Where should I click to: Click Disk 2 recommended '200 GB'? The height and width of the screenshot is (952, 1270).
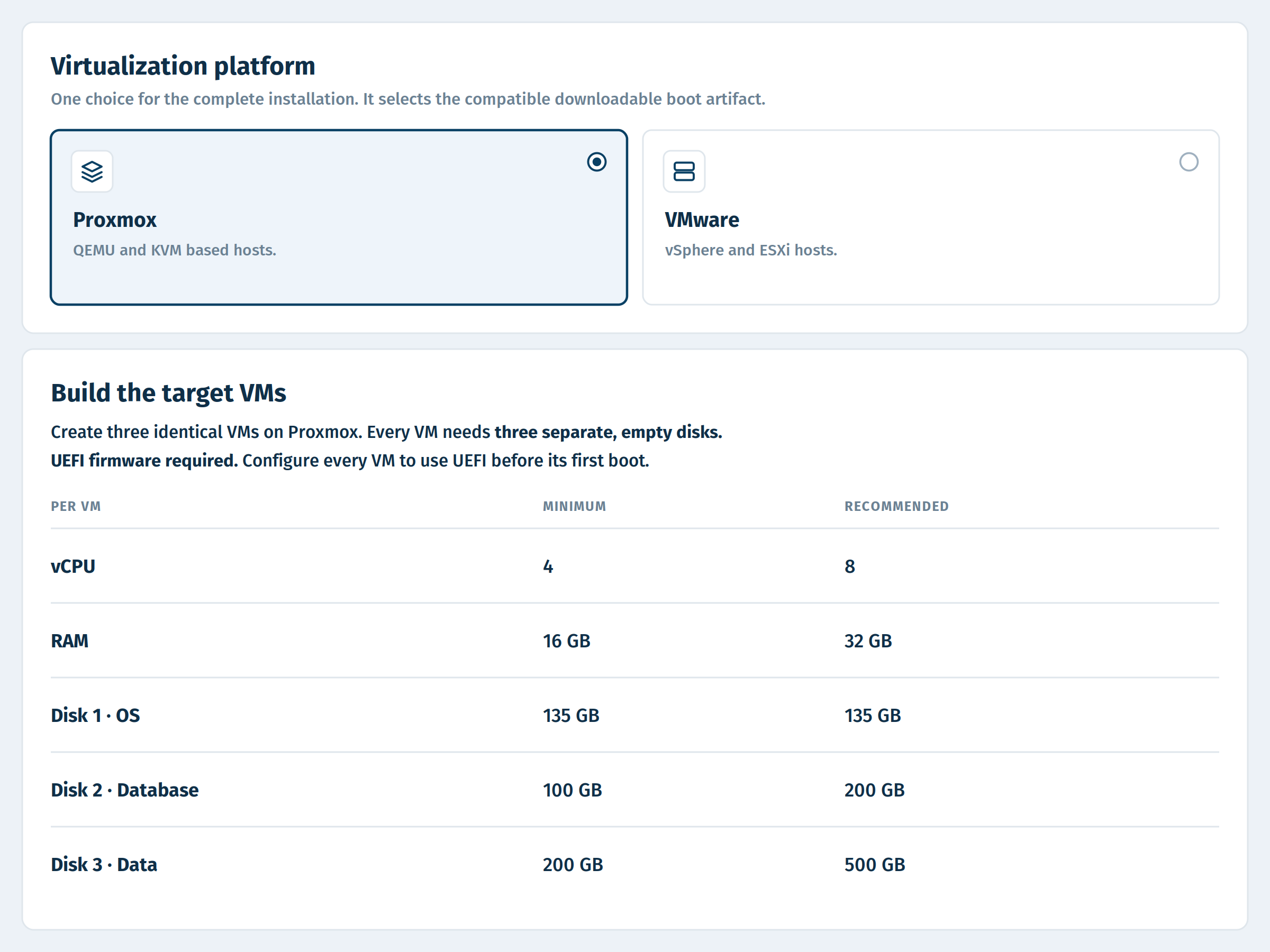[874, 790]
